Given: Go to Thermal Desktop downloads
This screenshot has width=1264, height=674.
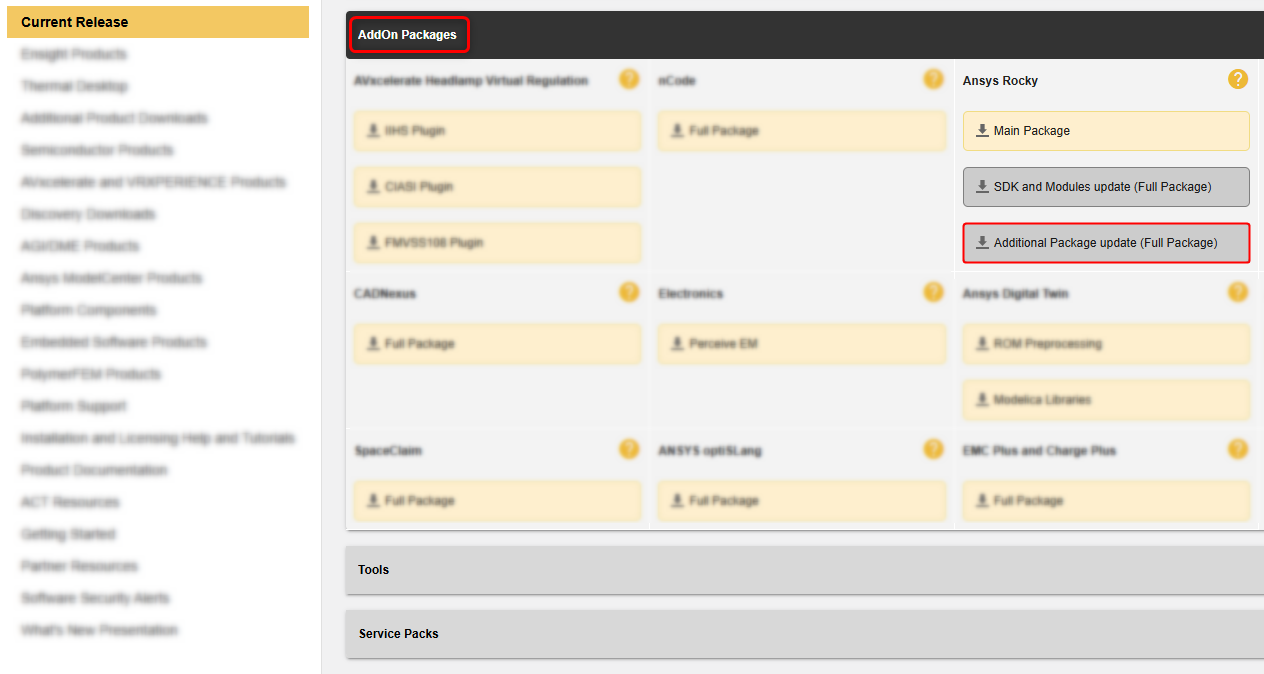Looking at the screenshot, I should (x=74, y=86).
